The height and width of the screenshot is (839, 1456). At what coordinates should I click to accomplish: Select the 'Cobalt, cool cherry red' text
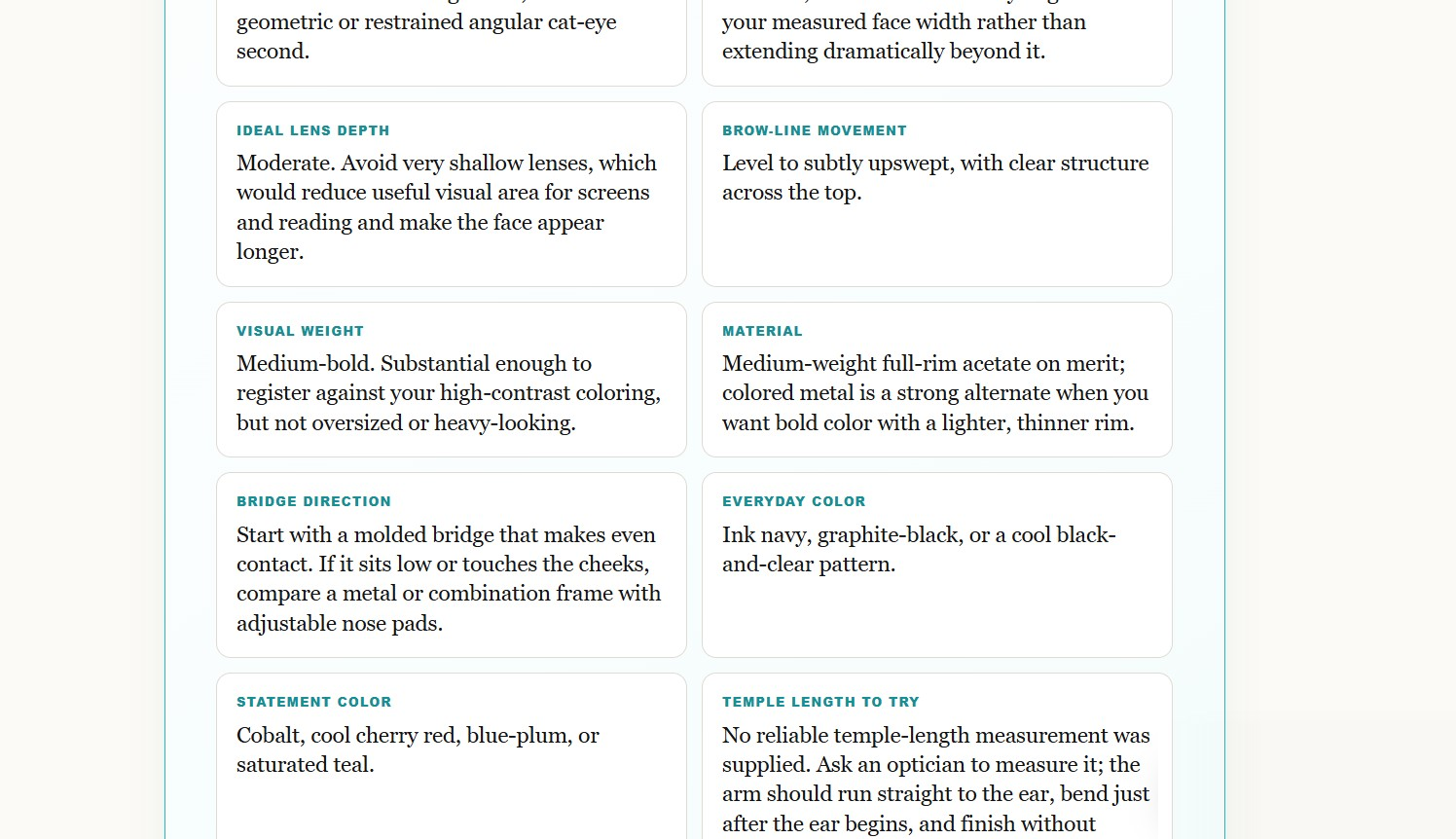(418, 750)
